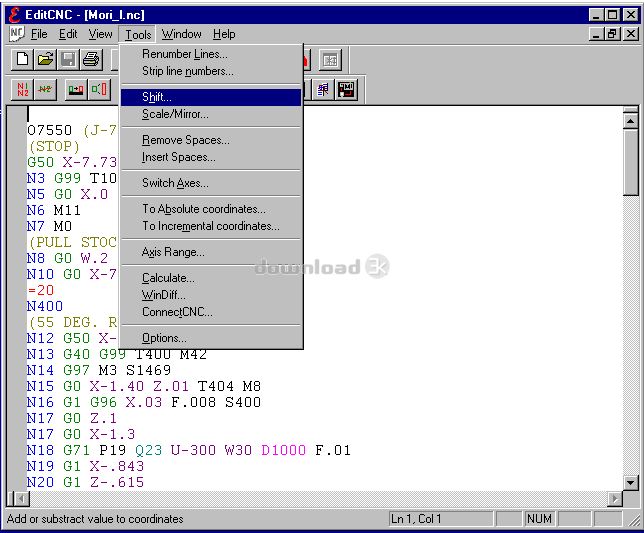The width and height of the screenshot is (644, 533).
Task: Click line 'N16 G1 G96 X.03 F.008 S400'
Action: (144, 402)
